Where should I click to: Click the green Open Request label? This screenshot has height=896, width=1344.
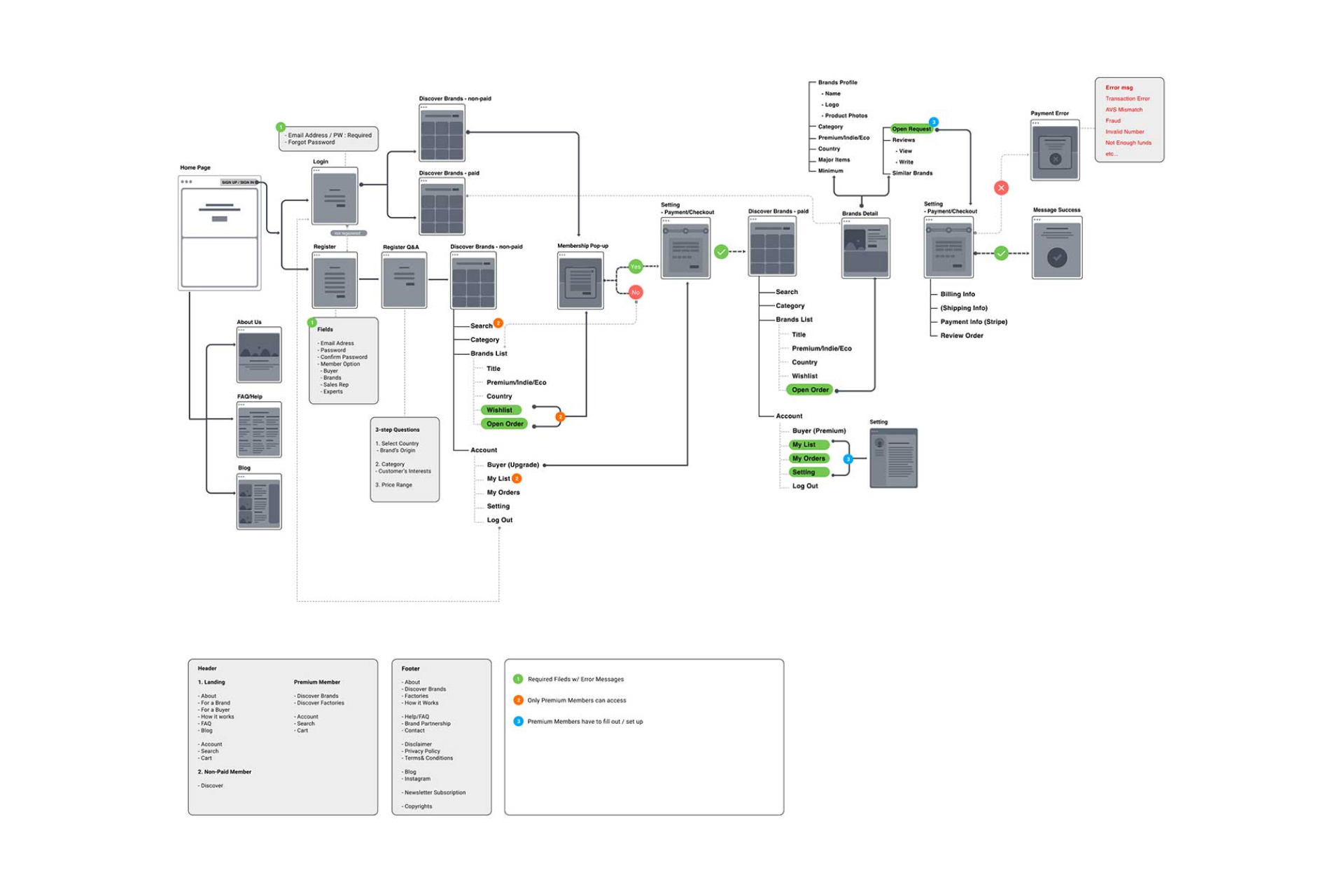911,129
